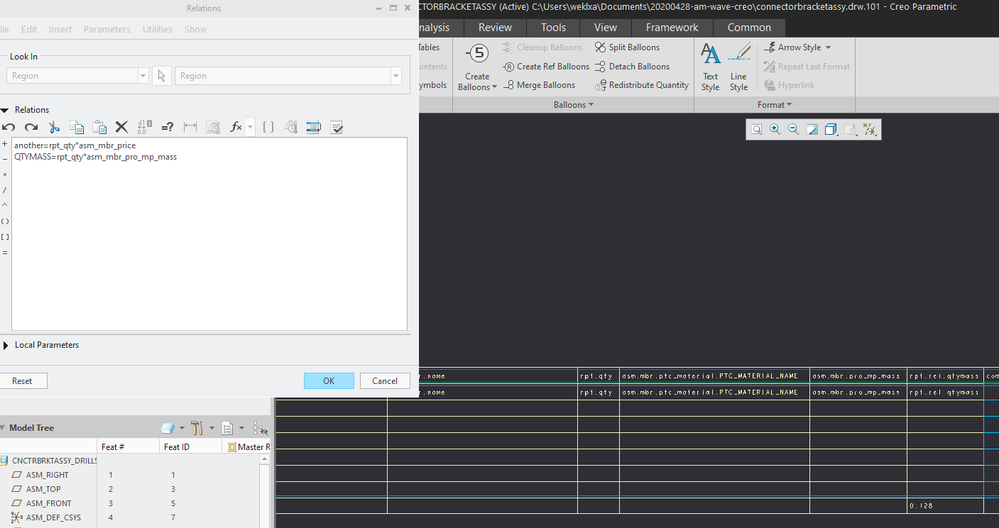Switch to the Review ribbon tab

[x=495, y=27]
